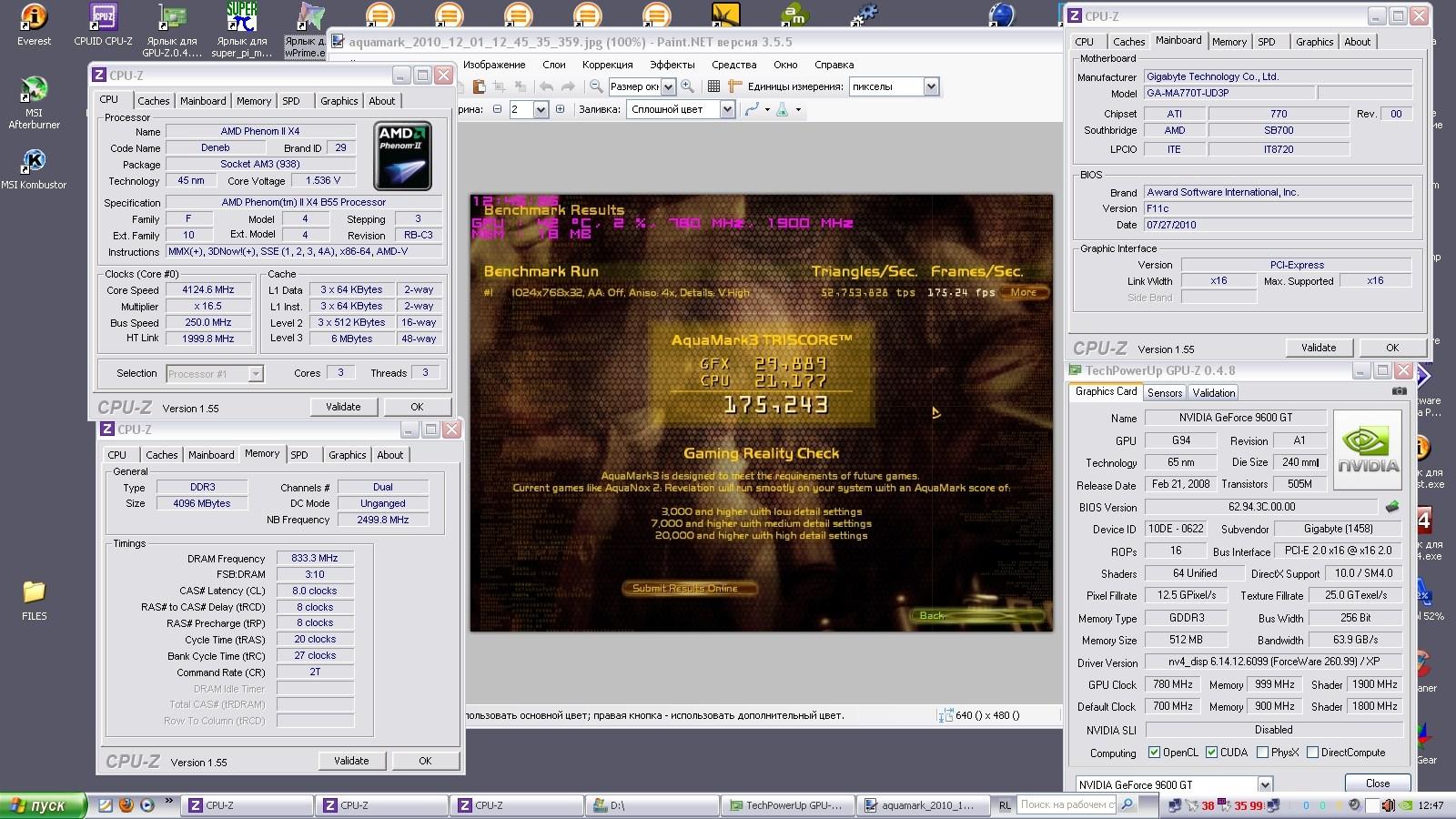This screenshot has height=819, width=1456.
Task: Switch to SPD tab in memory CPU-Z window
Action: click(x=299, y=455)
